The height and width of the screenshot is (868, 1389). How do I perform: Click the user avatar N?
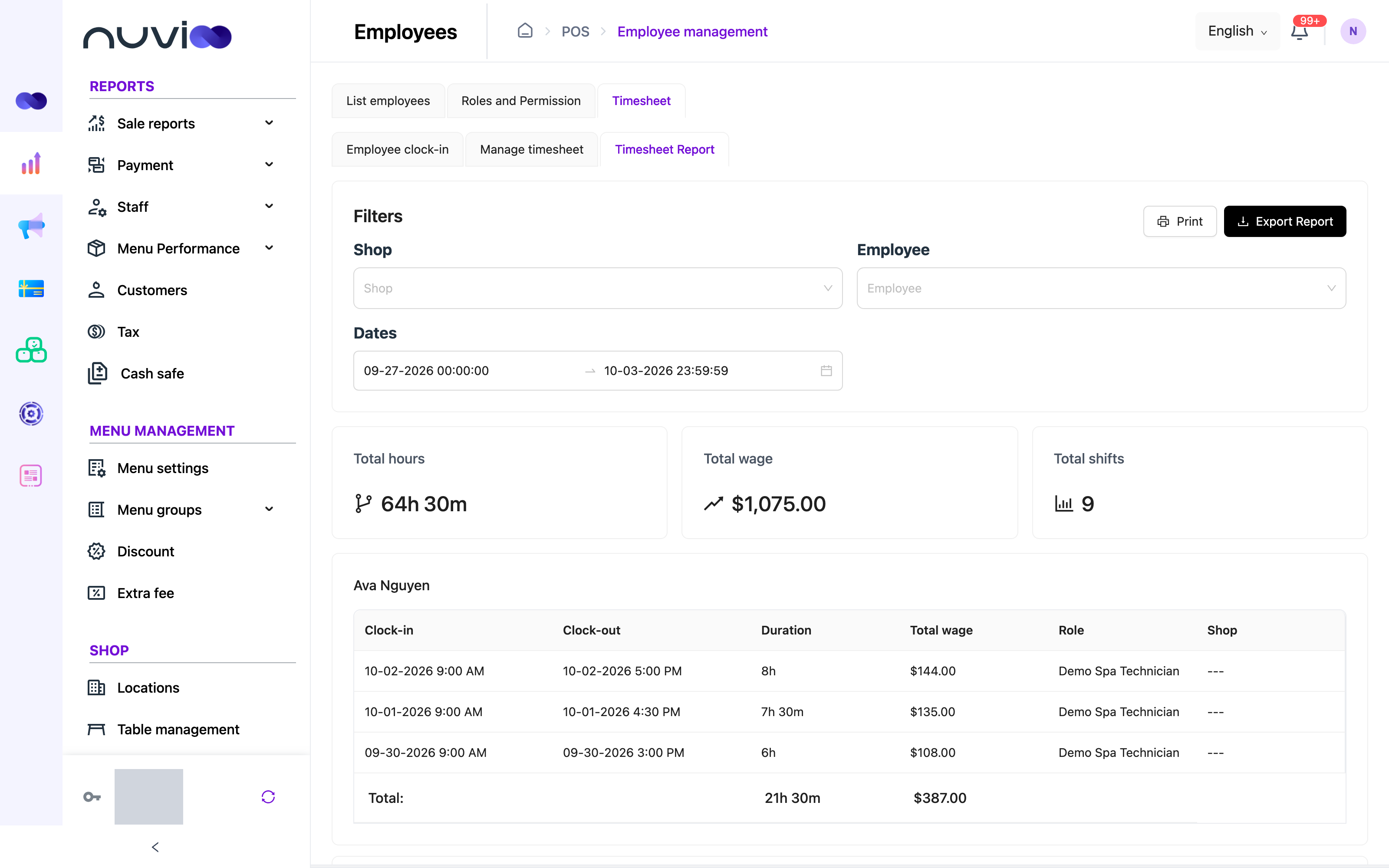[x=1353, y=31]
